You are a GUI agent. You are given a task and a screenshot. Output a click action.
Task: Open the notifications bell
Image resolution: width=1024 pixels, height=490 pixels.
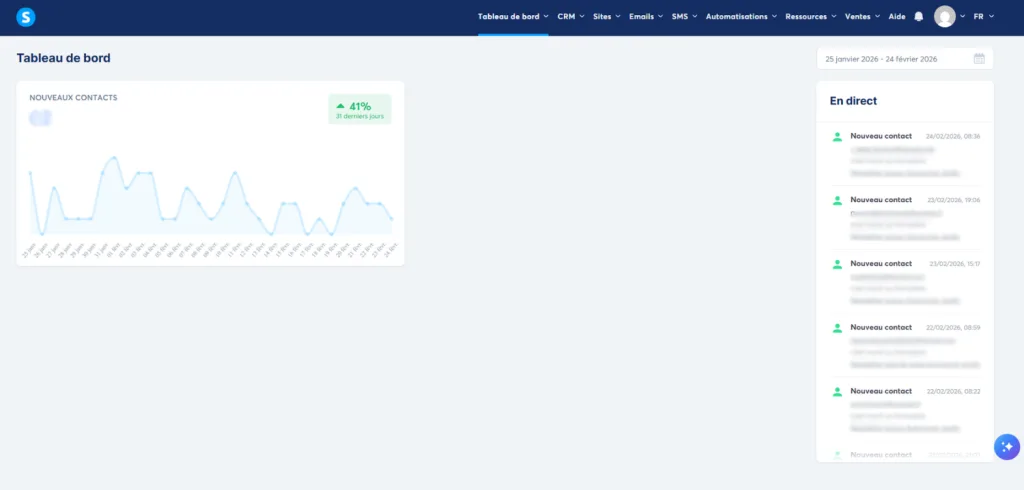[919, 17]
